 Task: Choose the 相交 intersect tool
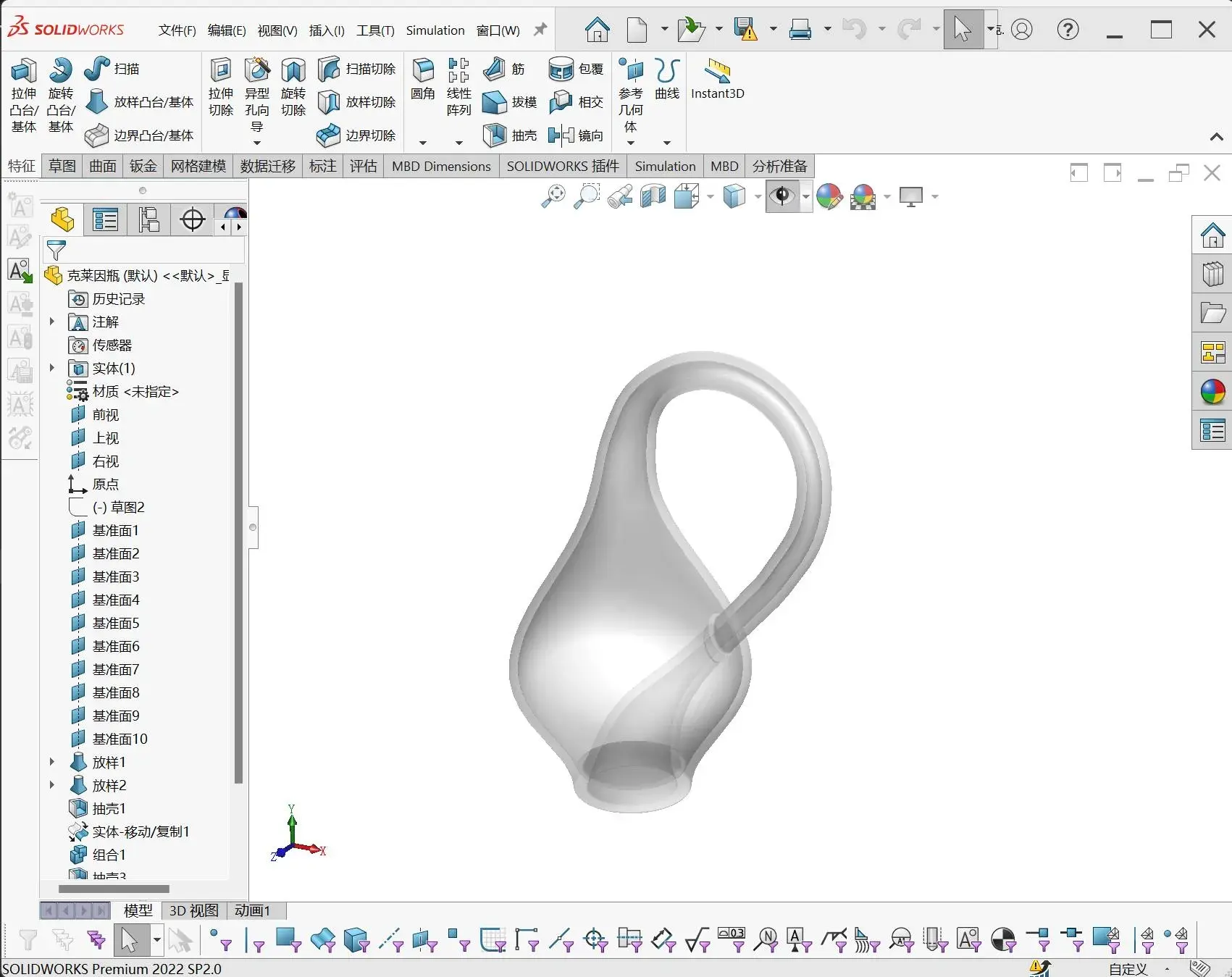[577, 102]
